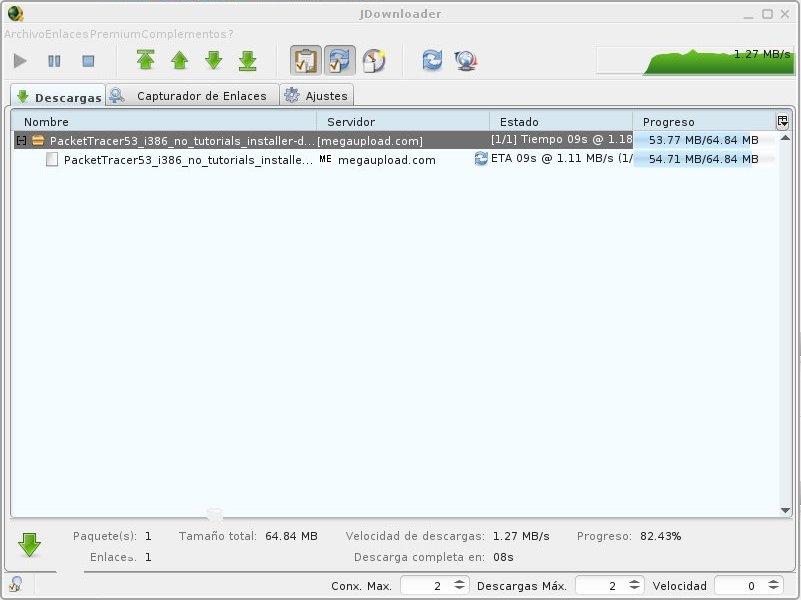The image size is (801, 600).
Task: Click the blue reconnect arrows icon
Action: pyautogui.click(x=432, y=60)
